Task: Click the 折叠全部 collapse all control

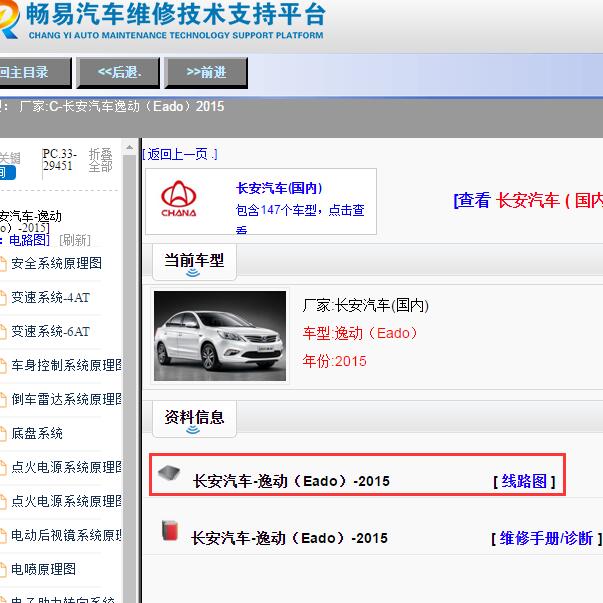Action: pyautogui.click(x=100, y=160)
